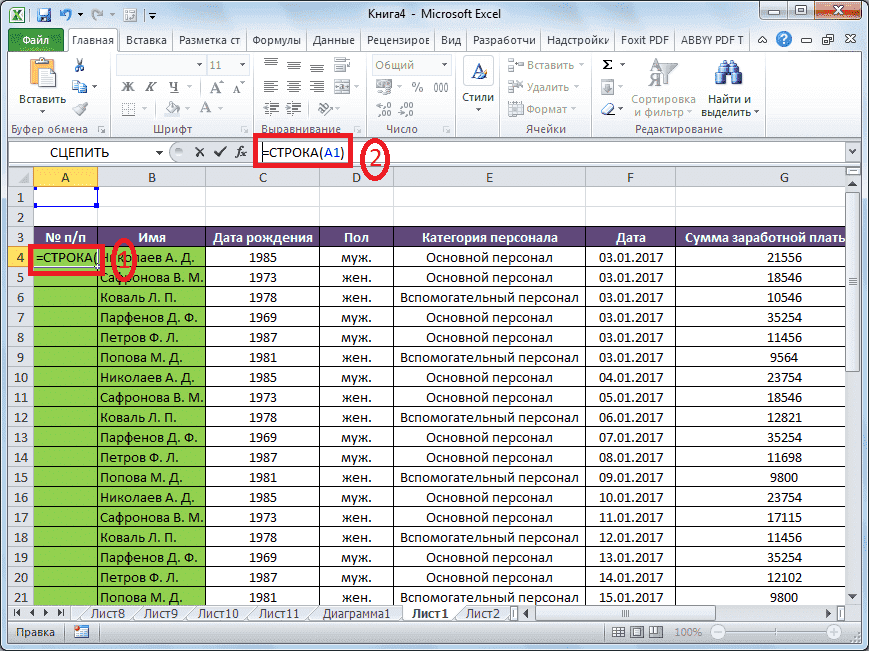Viewport: 869px width, 651px height.
Task: Click the AutoSum Σ icon
Action: 610,64
